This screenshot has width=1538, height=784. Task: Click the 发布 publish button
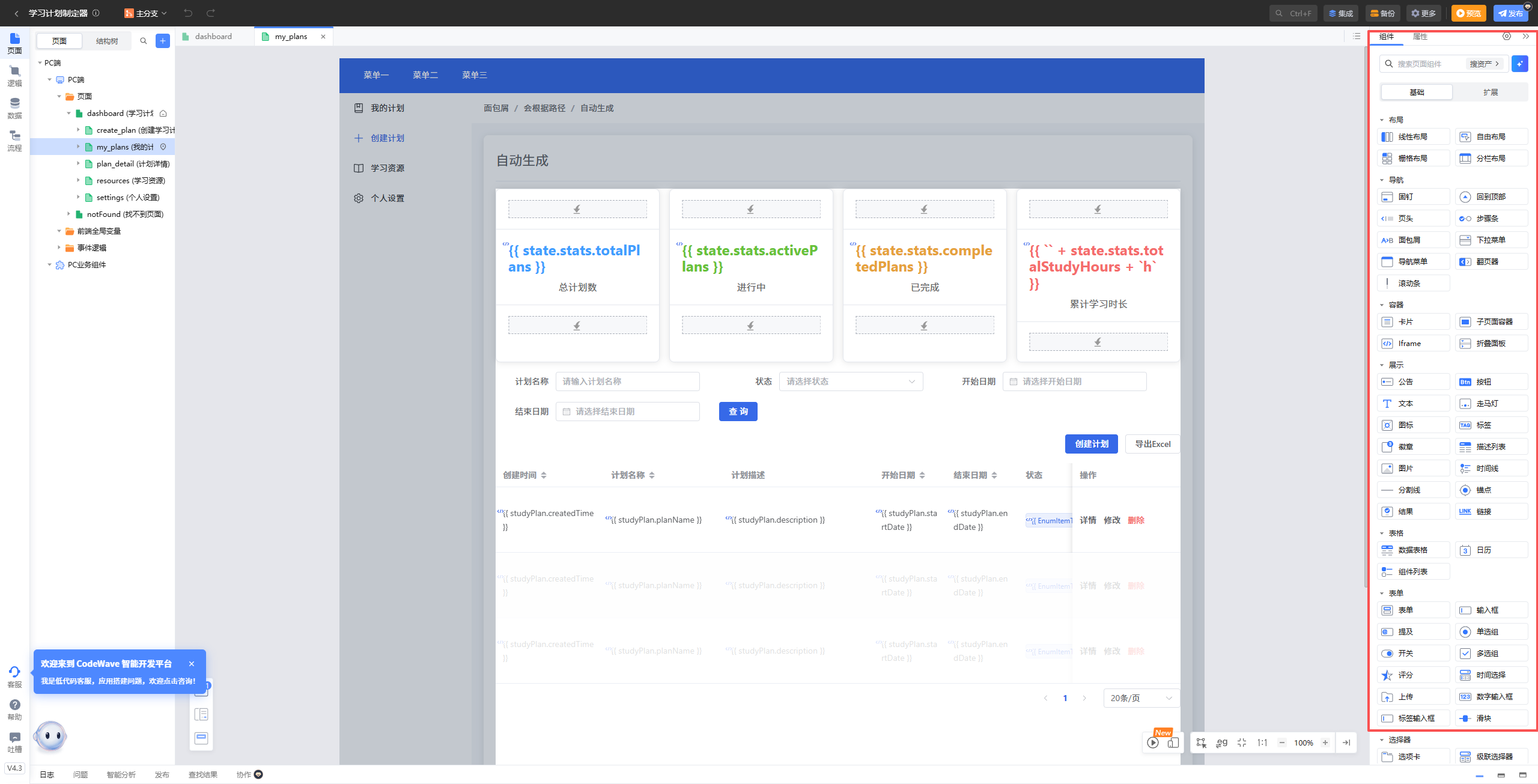[1510, 13]
